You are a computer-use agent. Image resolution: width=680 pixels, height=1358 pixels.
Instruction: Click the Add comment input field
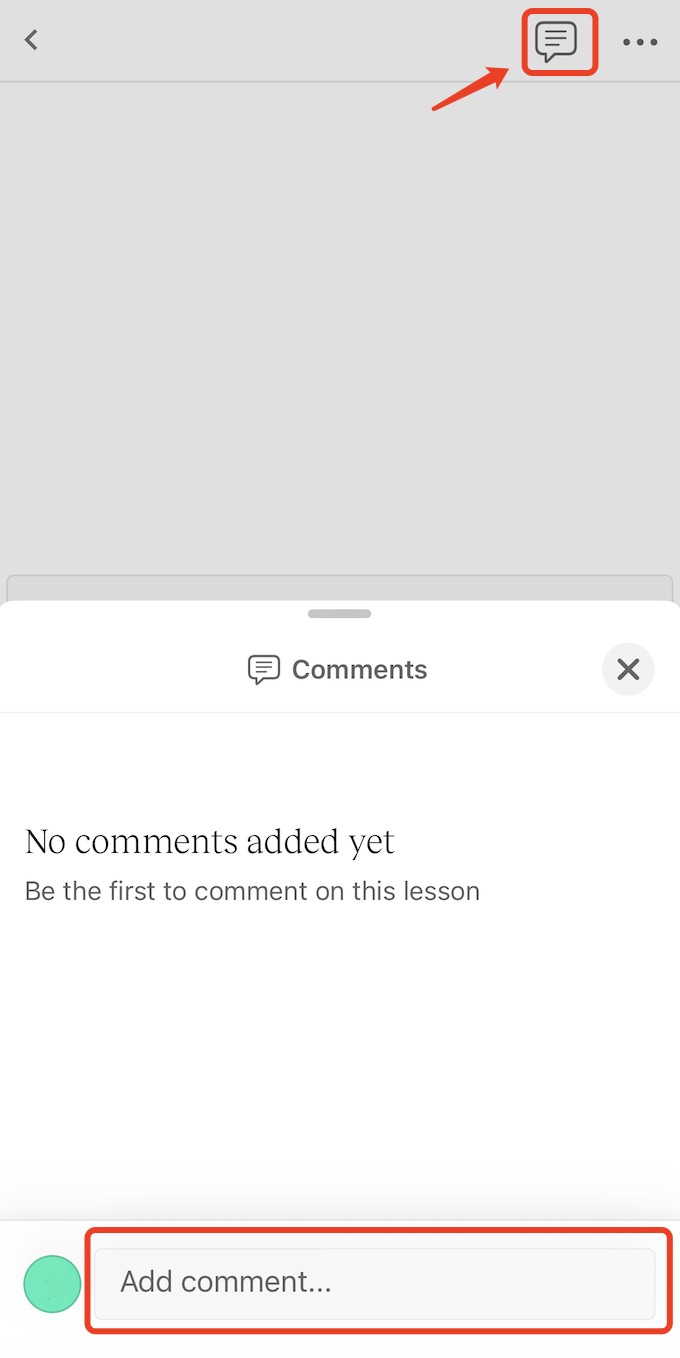pos(375,1283)
